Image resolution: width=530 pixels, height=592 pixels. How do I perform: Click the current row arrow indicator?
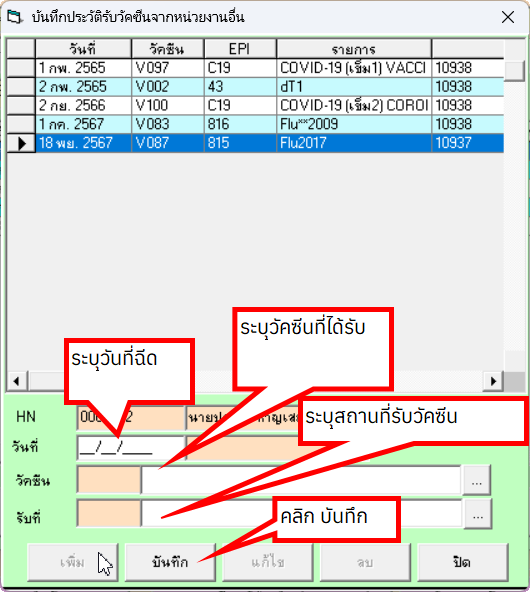[x=22, y=143]
